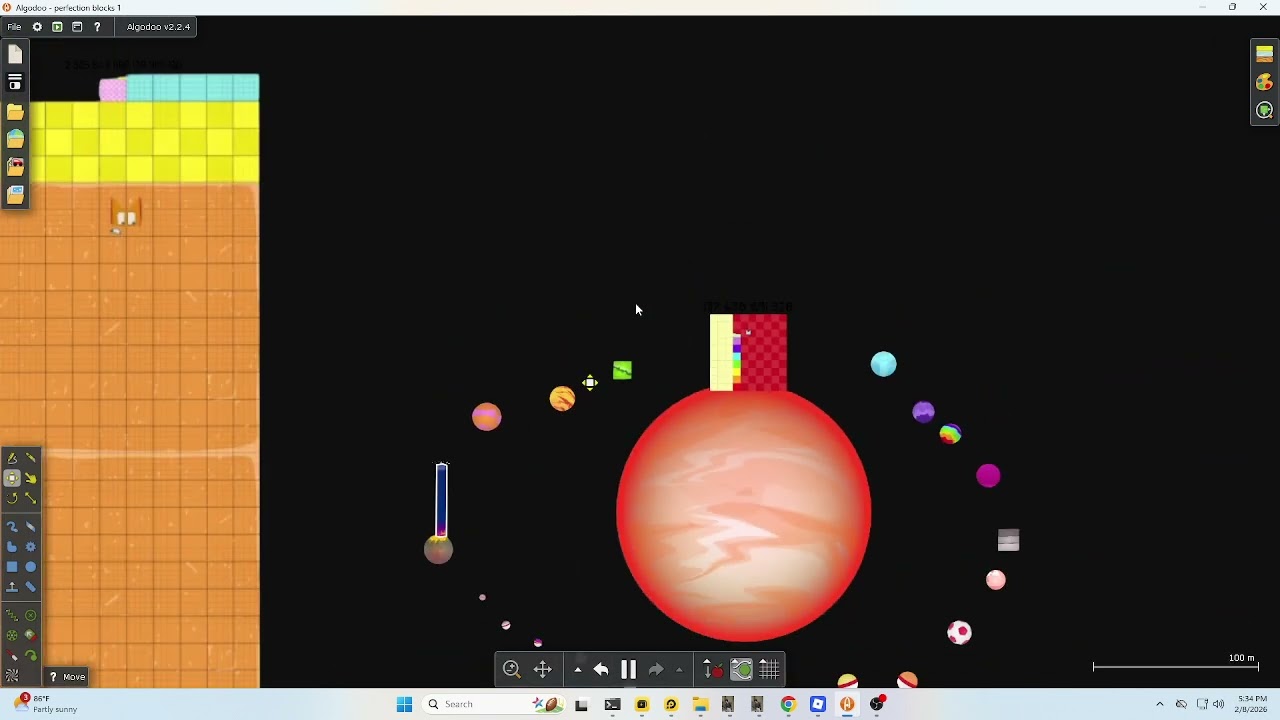Create a new scene with blank page icon
This screenshot has width=1280, height=720.
(15, 56)
